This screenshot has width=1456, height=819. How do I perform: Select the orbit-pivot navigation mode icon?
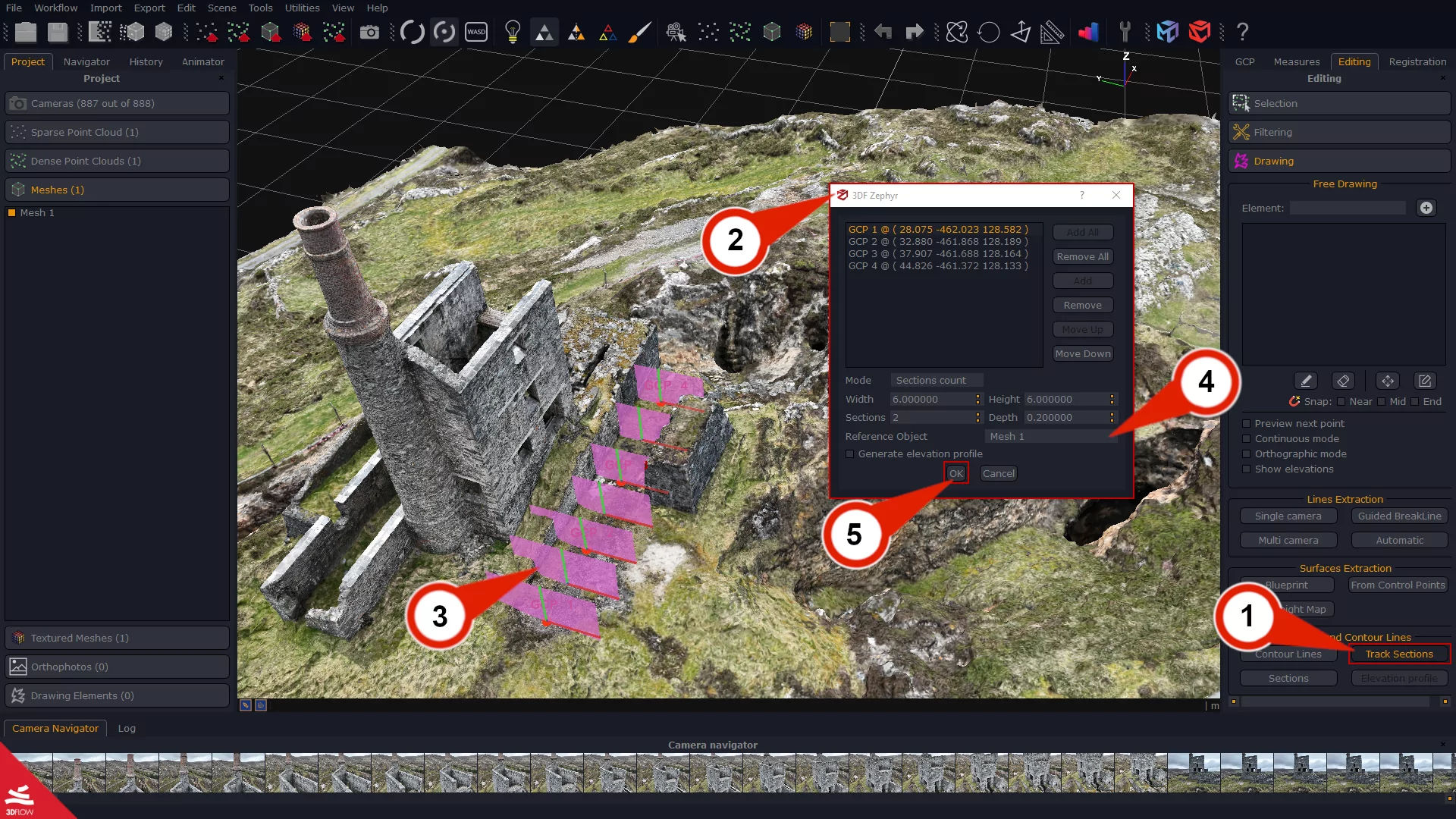[444, 32]
